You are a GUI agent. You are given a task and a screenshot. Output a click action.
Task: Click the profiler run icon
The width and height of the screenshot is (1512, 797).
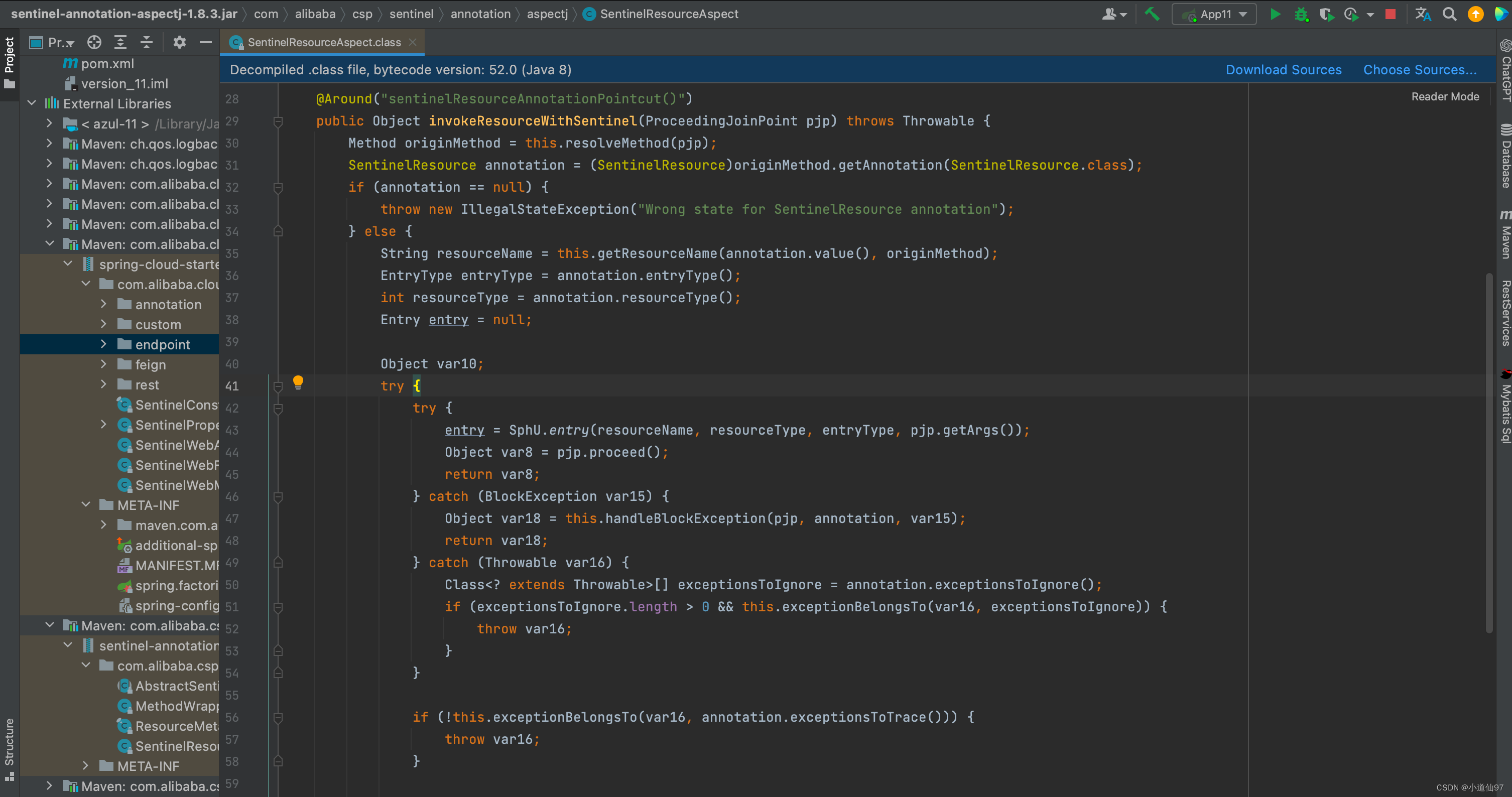click(x=1352, y=14)
